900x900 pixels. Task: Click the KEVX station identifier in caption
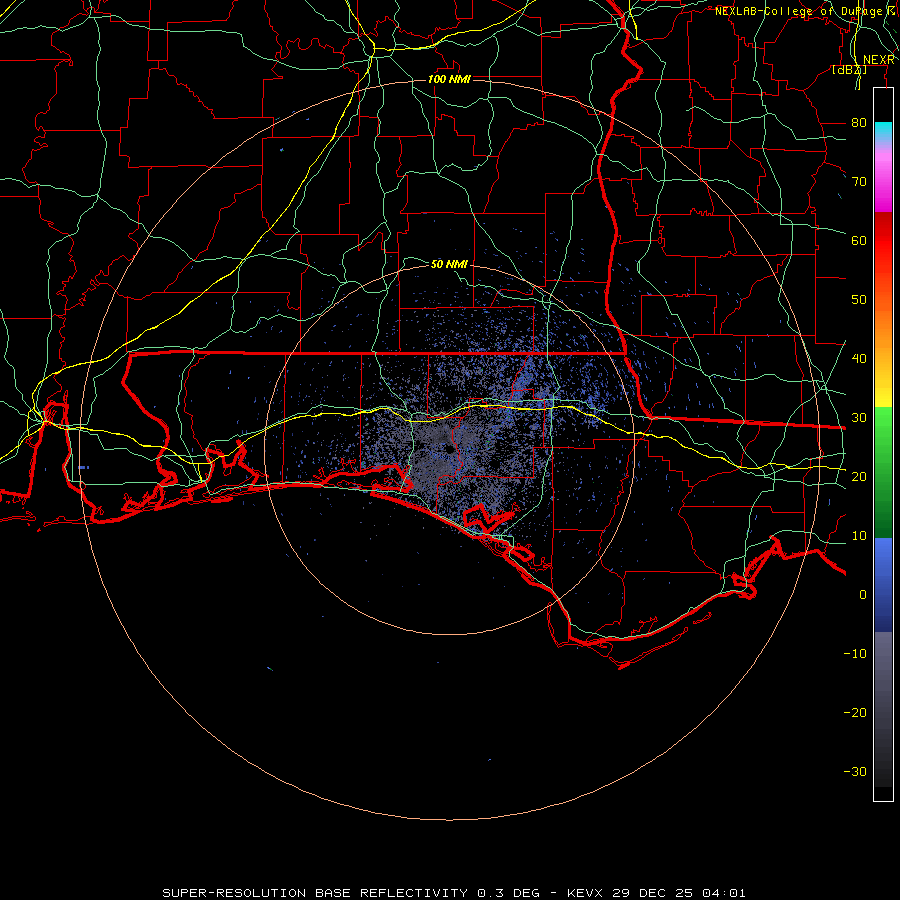click(585, 893)
